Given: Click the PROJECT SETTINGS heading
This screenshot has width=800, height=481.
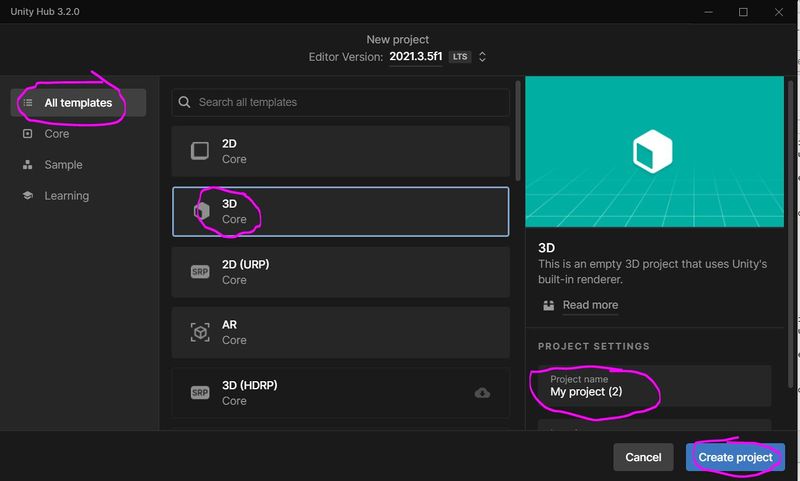Looking at the screenshot, I should (593, 346).
